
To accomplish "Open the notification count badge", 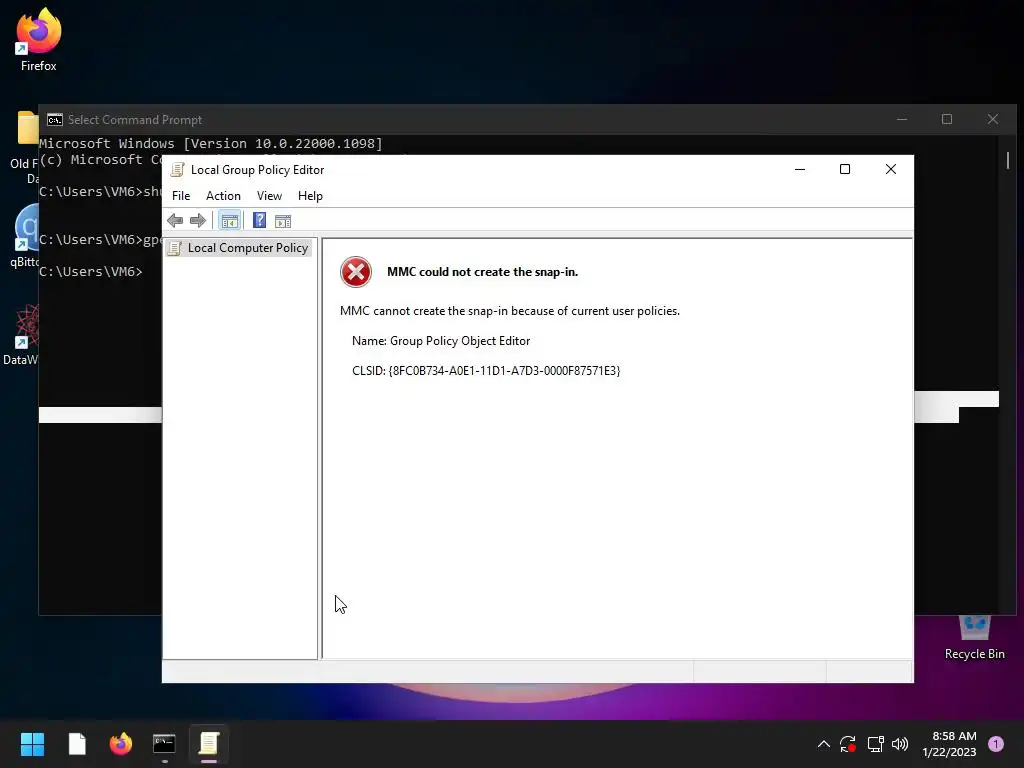I will point(996,744).
